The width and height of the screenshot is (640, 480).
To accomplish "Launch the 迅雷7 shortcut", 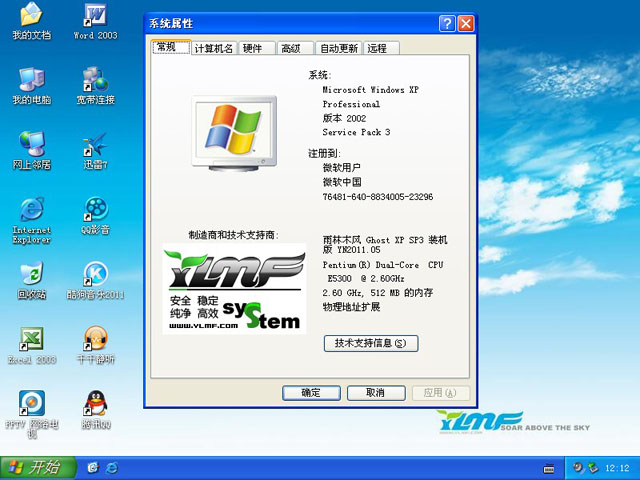I will pyautogui.click(x=96, y=151).
